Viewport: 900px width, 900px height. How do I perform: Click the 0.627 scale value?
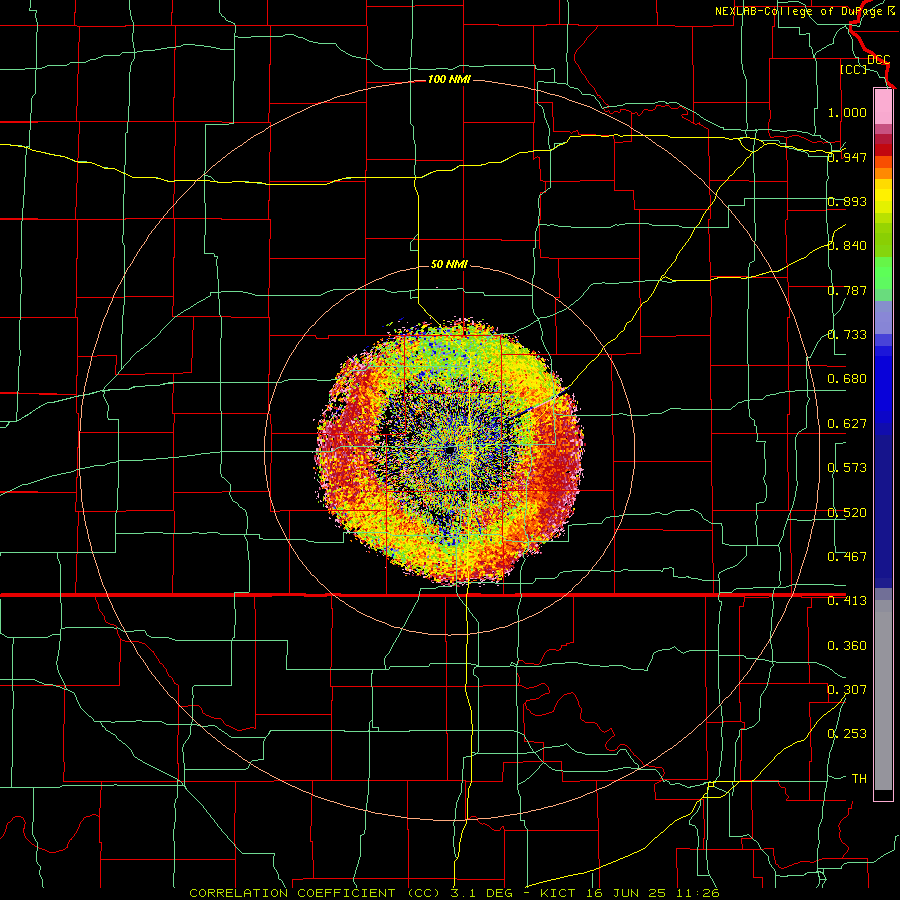pos(847,424)
